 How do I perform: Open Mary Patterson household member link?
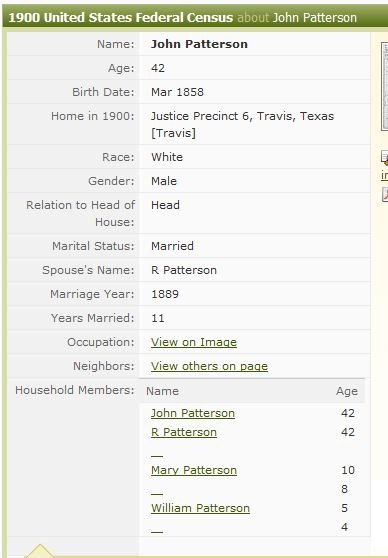(x=194, y=470)
